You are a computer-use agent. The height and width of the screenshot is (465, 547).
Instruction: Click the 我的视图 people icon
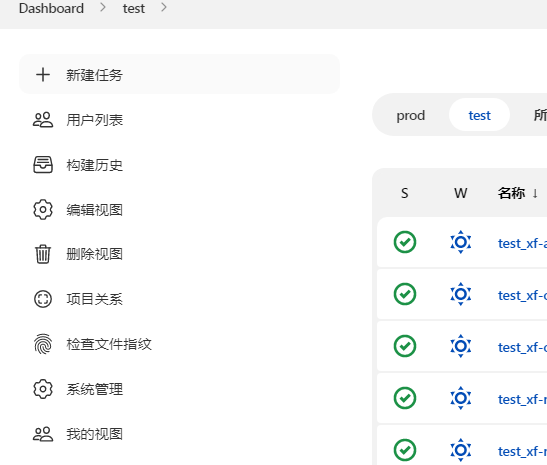tap(43, 434)
